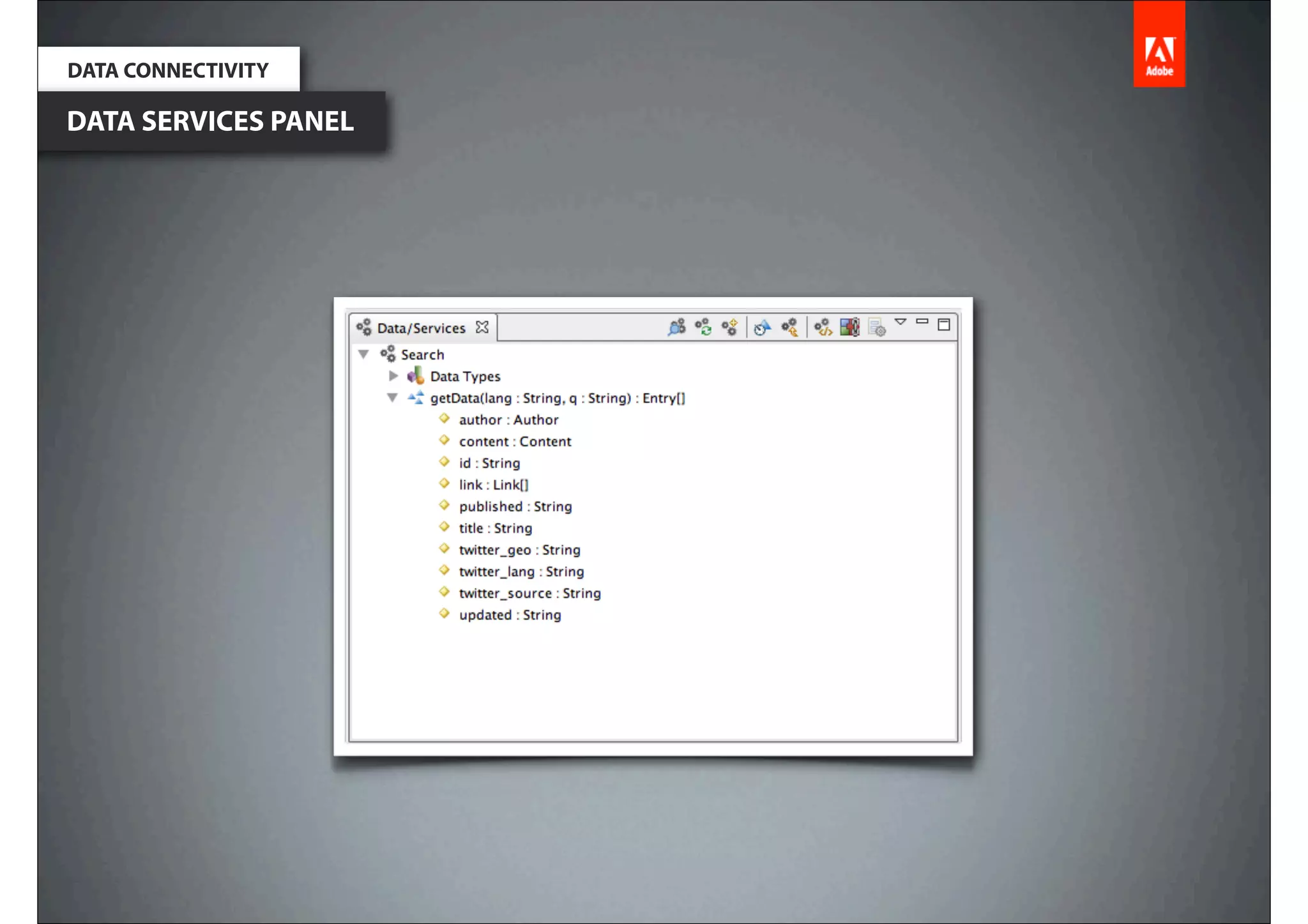Expand the Data Types node

pyautogui.click(x=393, y=375)
